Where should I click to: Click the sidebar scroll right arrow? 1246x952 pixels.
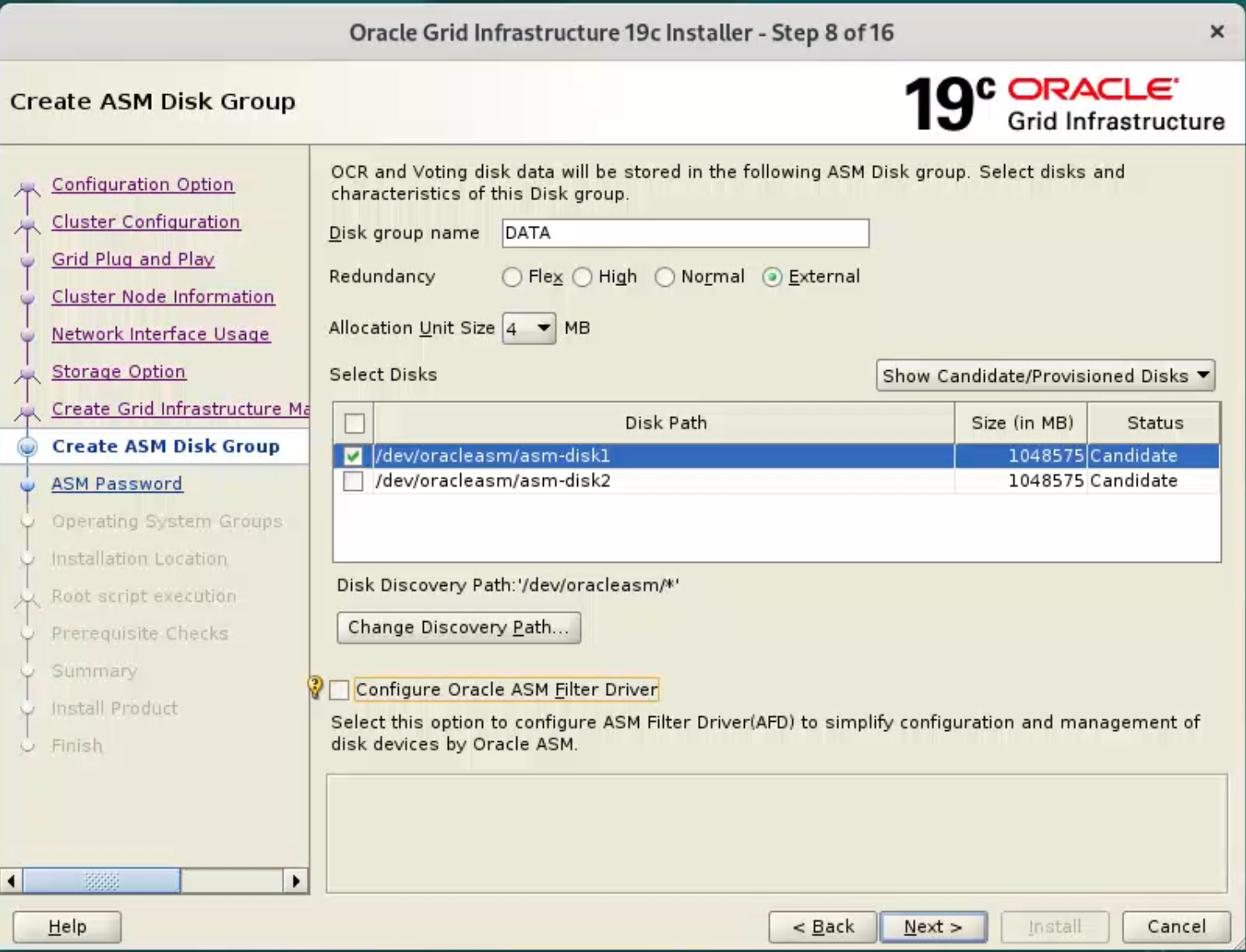point(296,881)
